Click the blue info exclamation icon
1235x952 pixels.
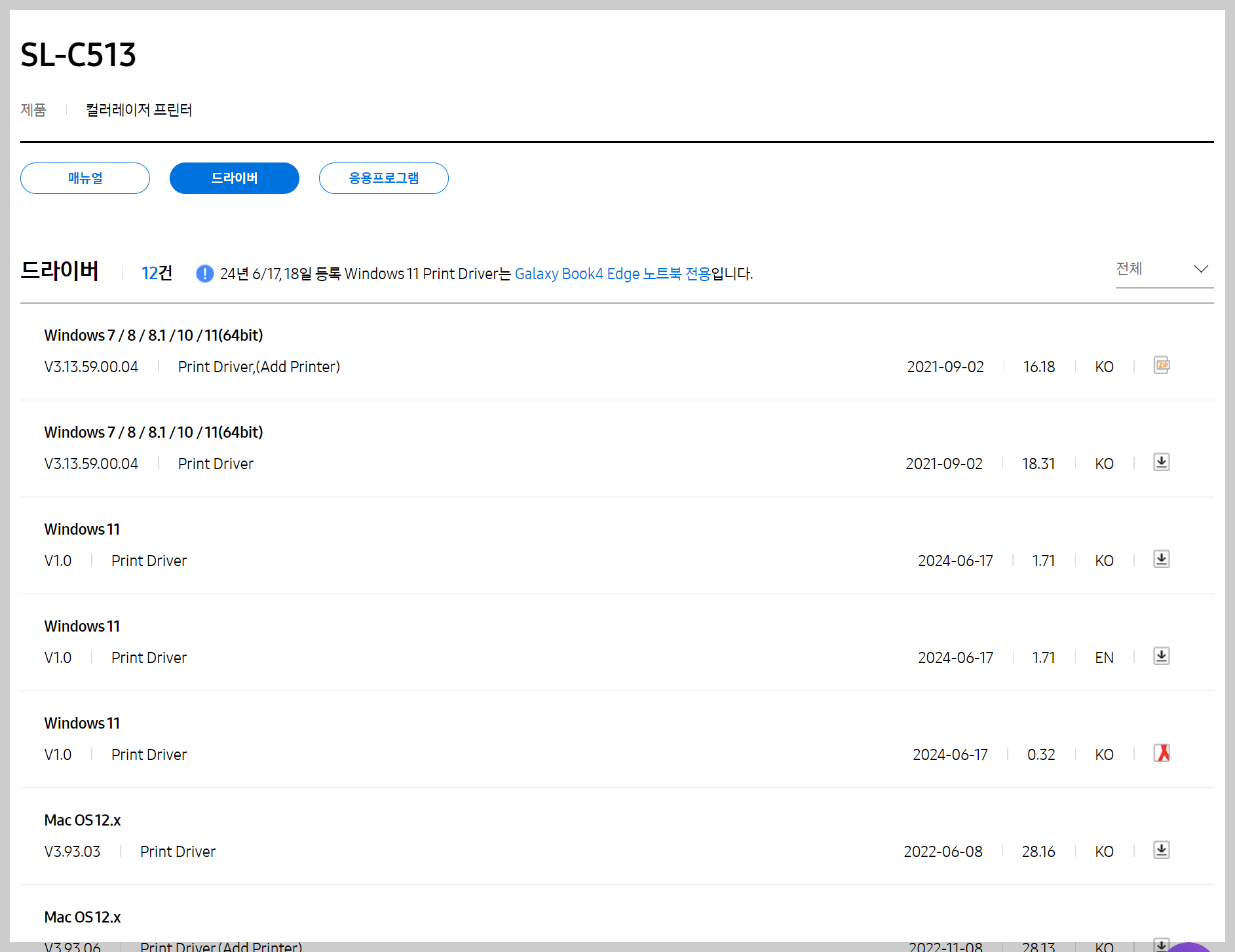tap(204, 273)
